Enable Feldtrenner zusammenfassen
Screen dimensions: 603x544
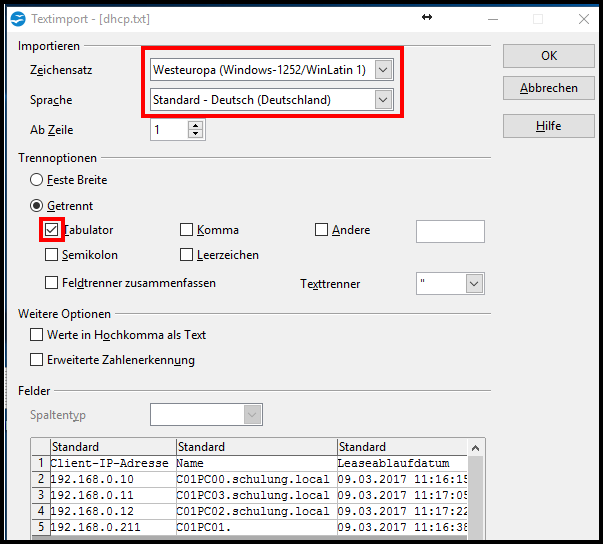point(52,283)
